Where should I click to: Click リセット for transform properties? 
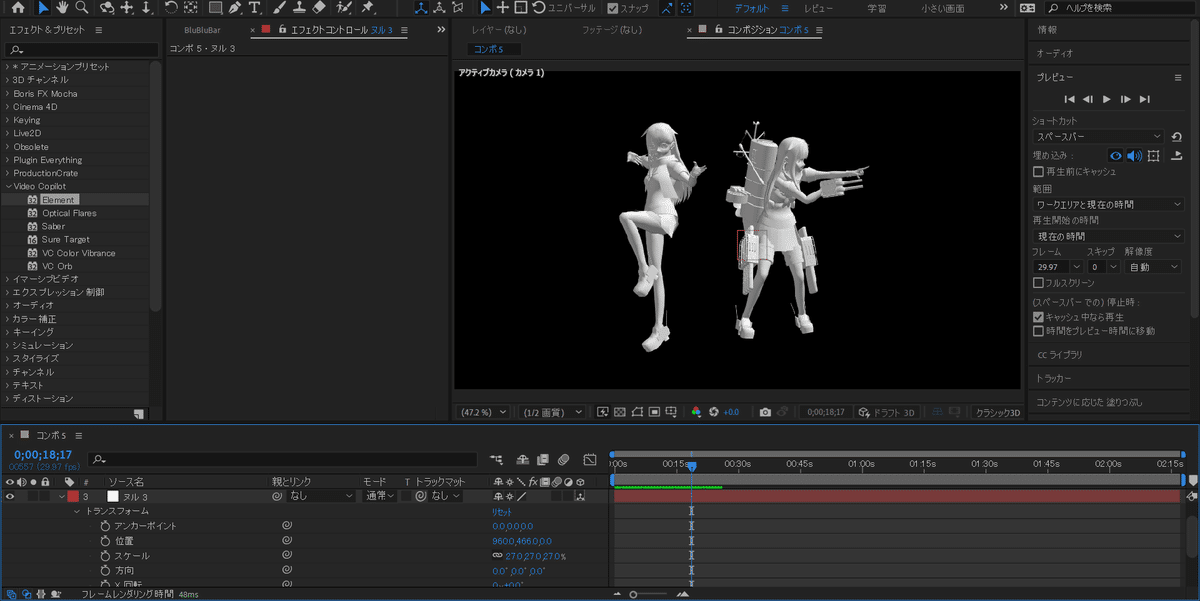501,511
